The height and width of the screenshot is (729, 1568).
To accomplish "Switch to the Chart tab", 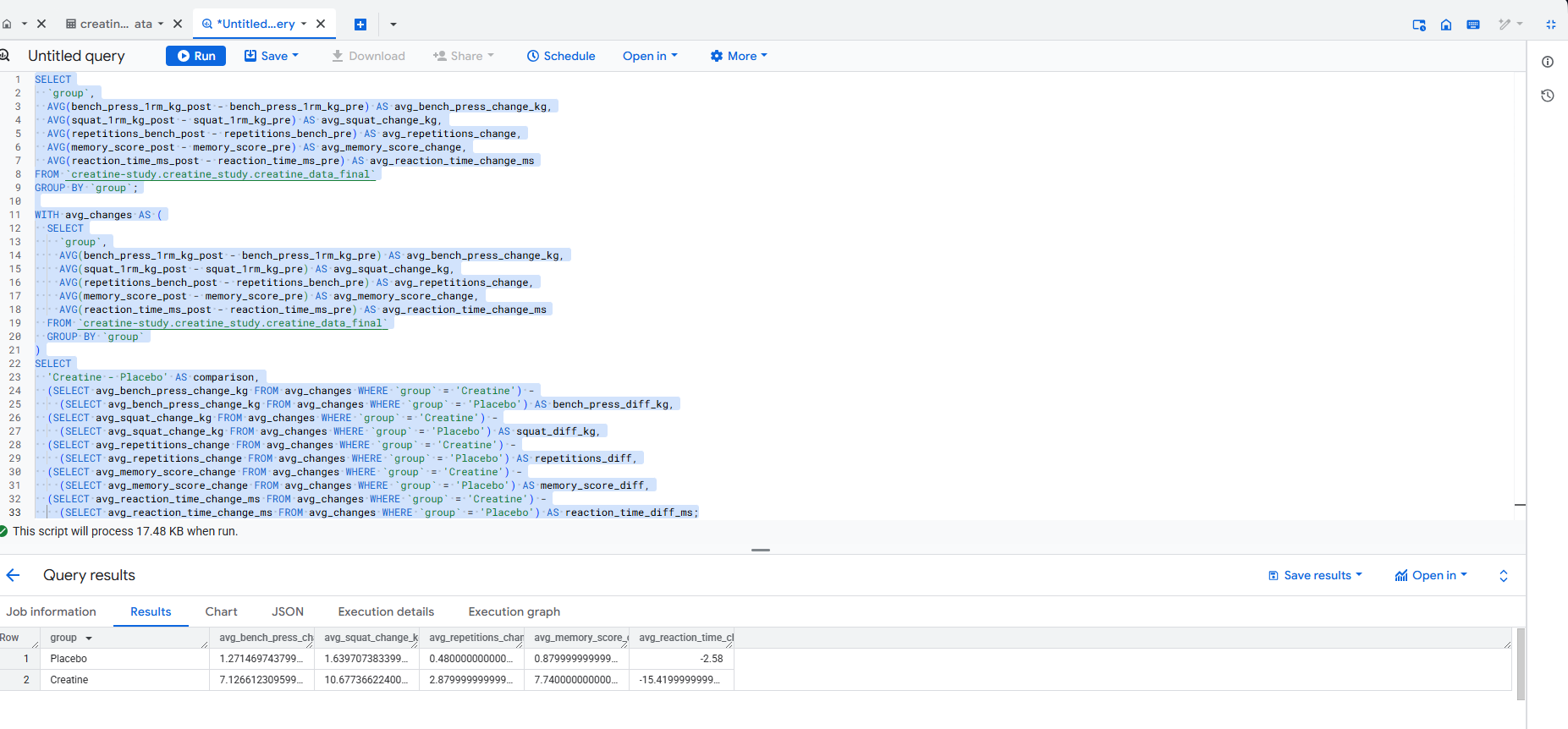I will coord(221,611).
